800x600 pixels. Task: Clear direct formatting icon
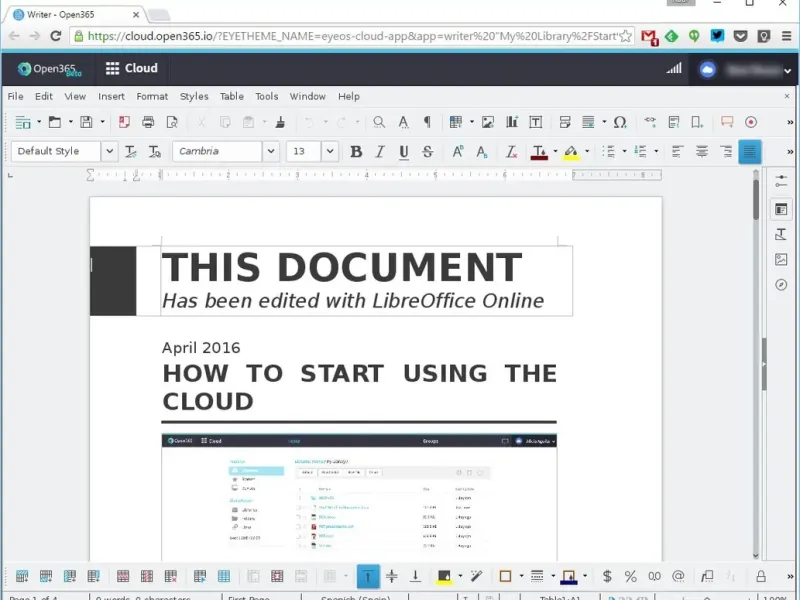[511, 152]
